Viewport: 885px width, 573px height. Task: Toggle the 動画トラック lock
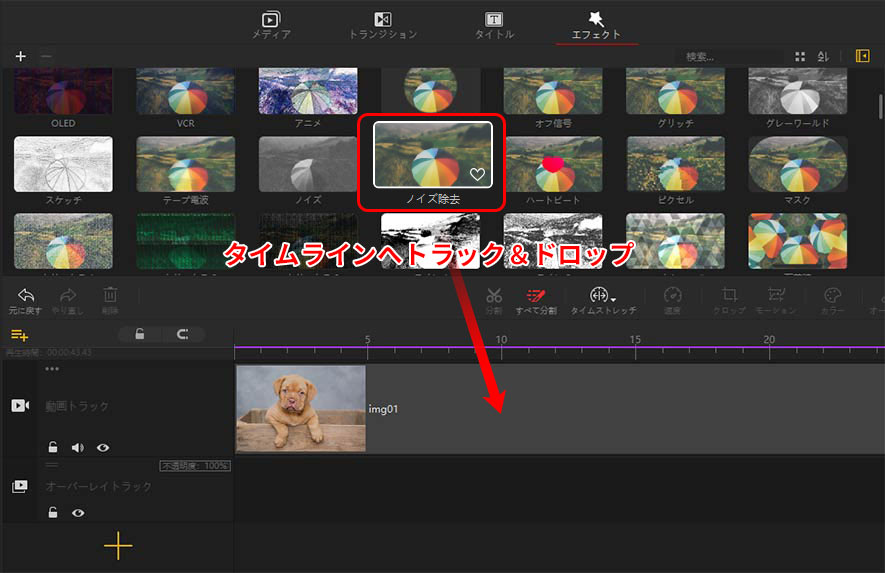tap(52, 448)
